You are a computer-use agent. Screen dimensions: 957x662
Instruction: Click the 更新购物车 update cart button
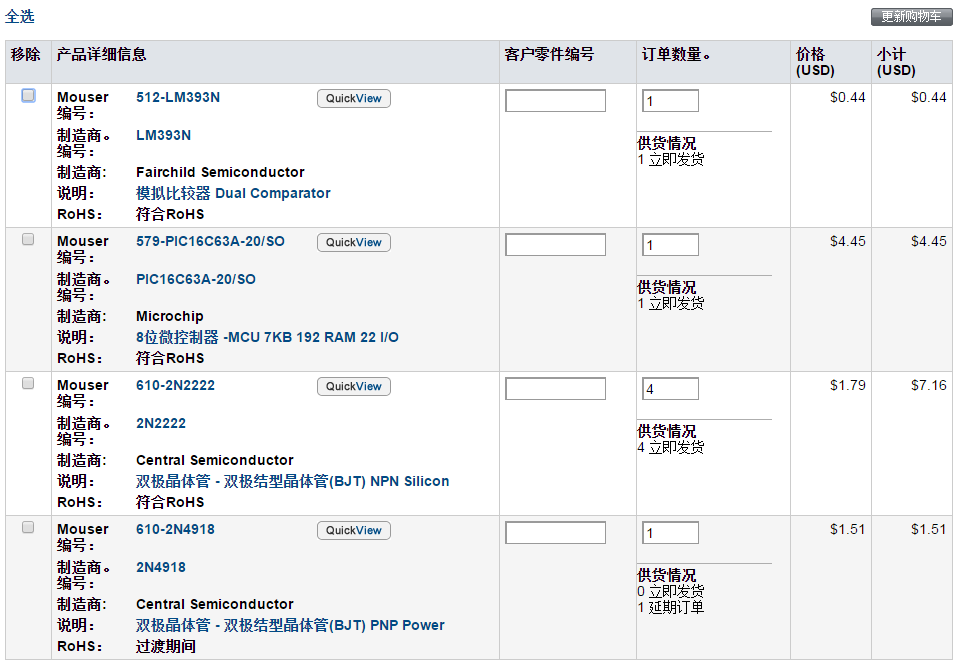[911, 17]
